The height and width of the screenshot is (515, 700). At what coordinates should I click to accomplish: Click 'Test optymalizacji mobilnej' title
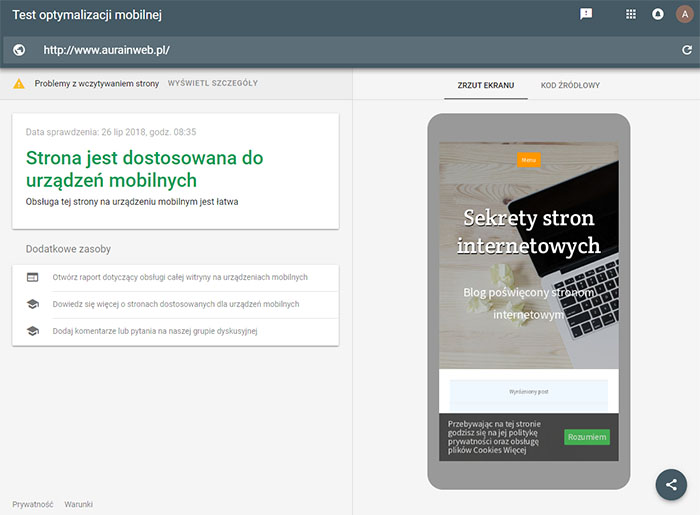(x=87, y=15)
